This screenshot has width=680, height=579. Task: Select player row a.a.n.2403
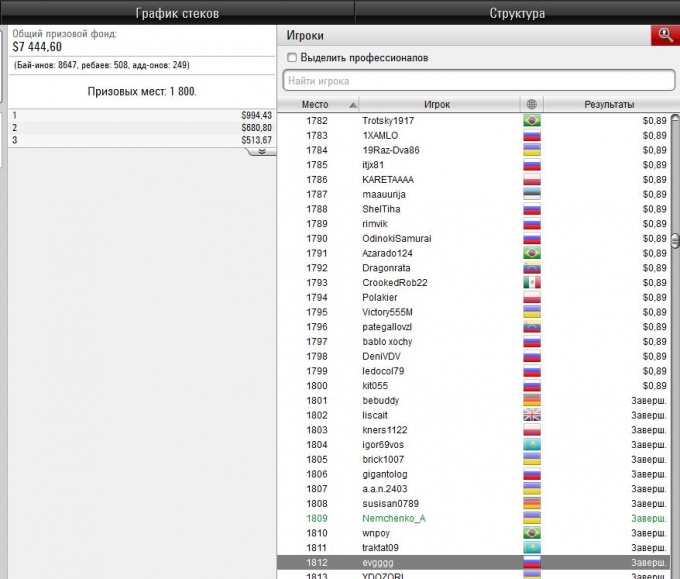474,489
